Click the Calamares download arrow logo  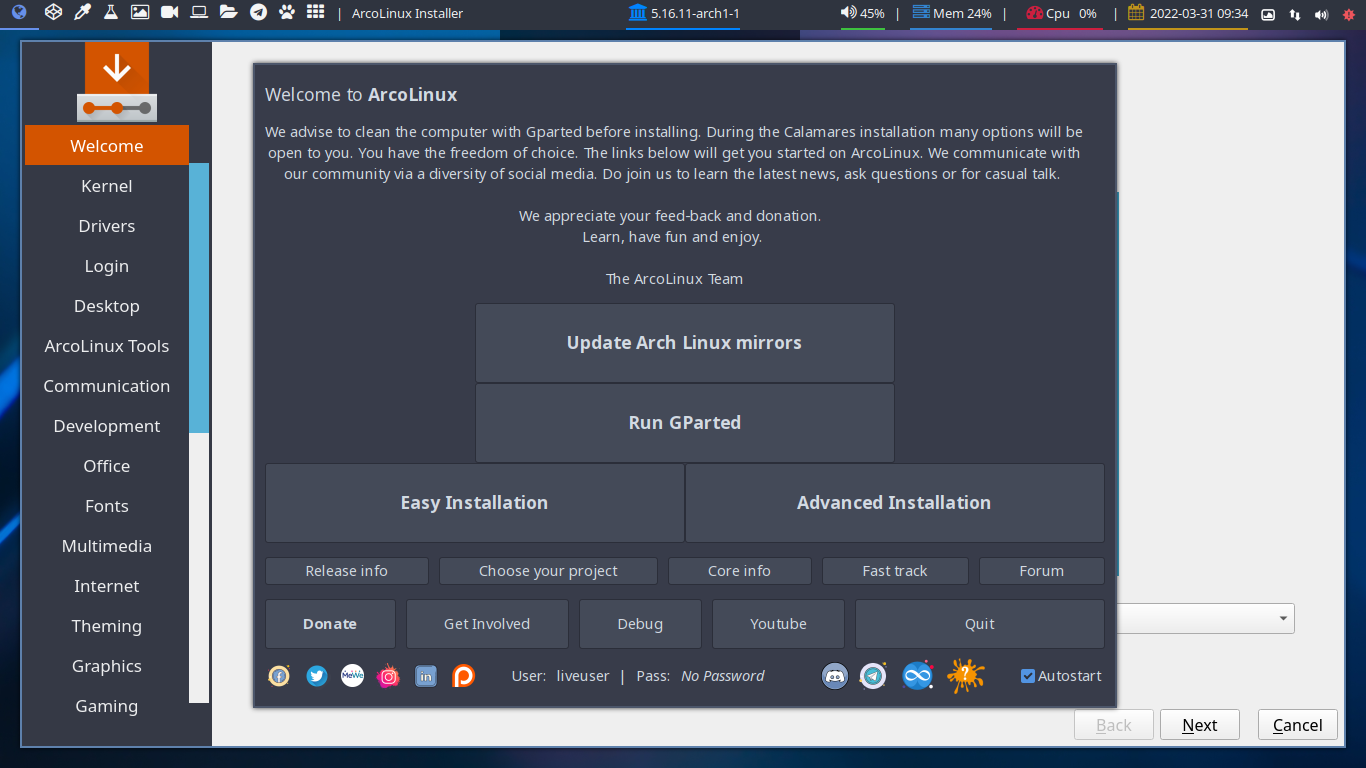pyautogui.click(x=117, y=82)
